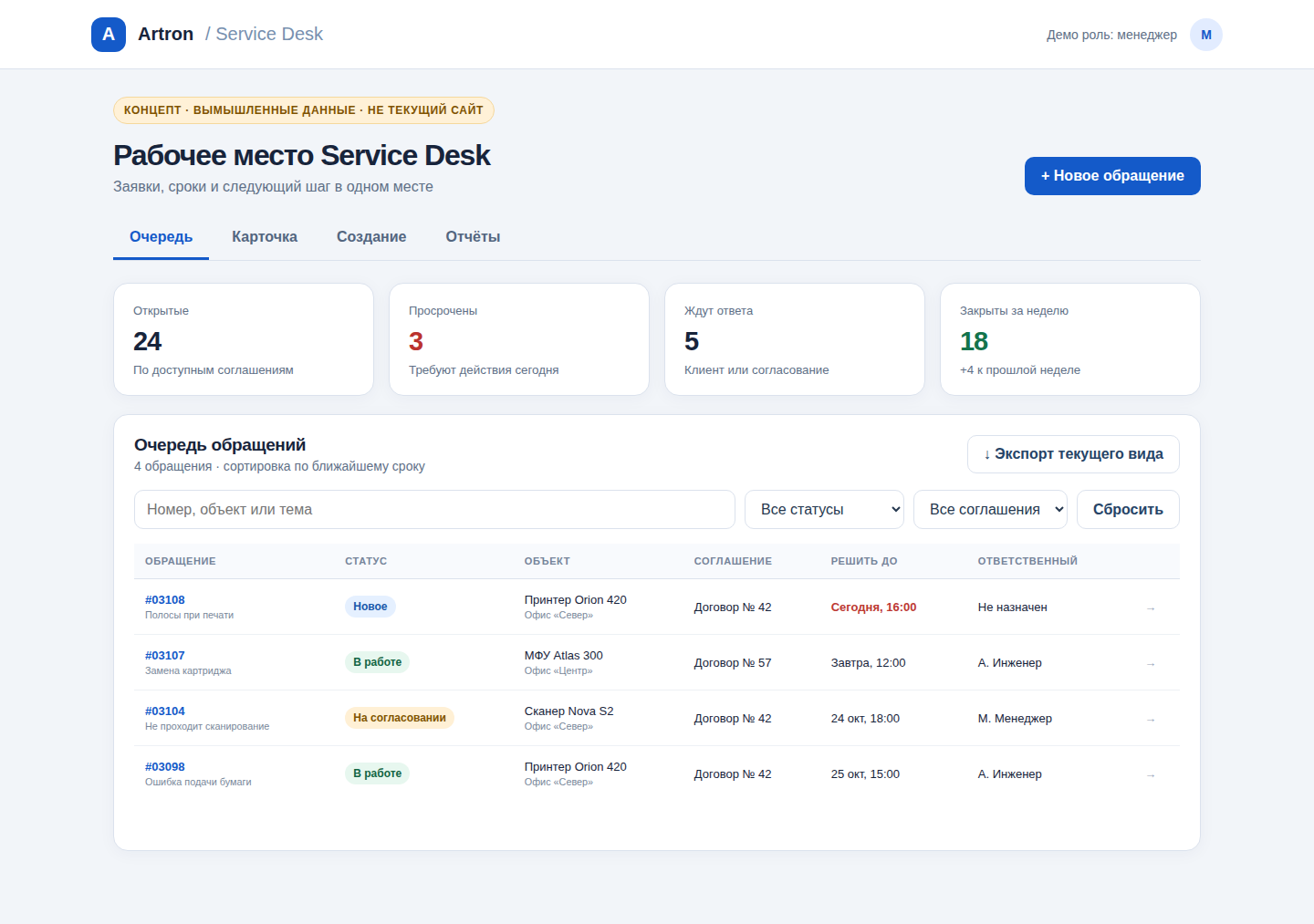
Task: Expand the Все соглашения dropdown
Action: [x=991, y=509]
